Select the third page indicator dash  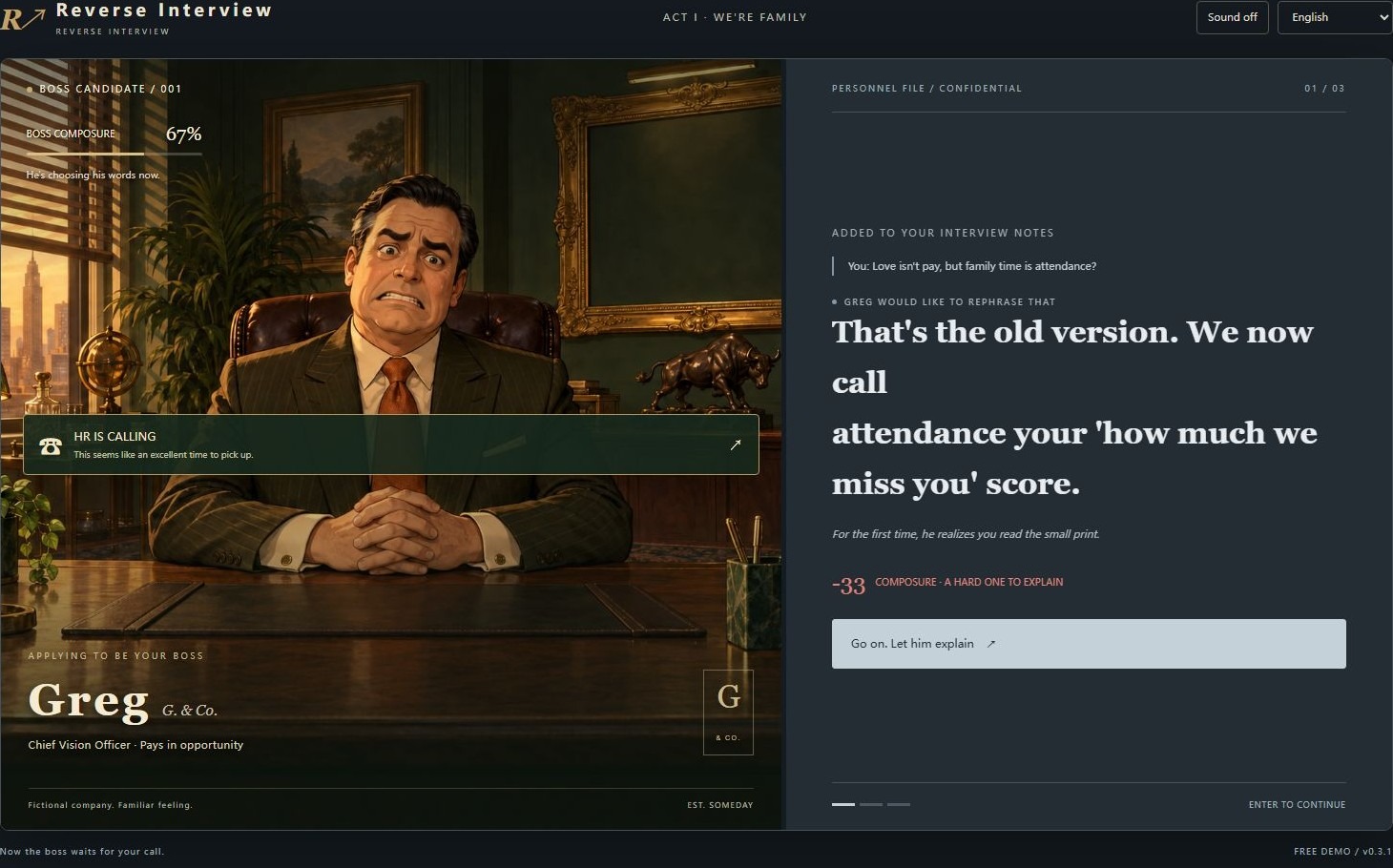(x=899, y=804)
